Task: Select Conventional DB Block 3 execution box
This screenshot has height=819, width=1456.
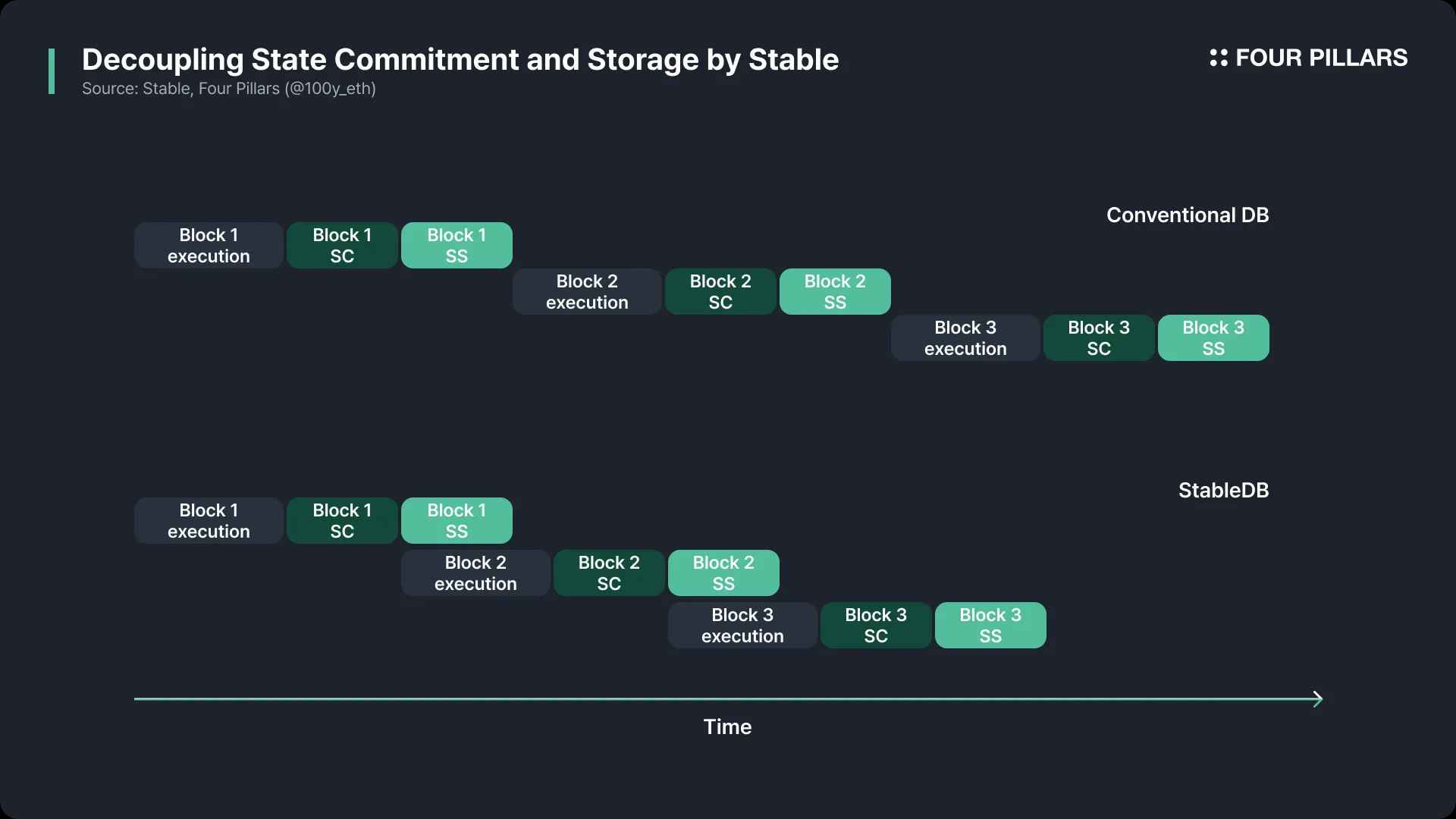Action: [965, 337]
